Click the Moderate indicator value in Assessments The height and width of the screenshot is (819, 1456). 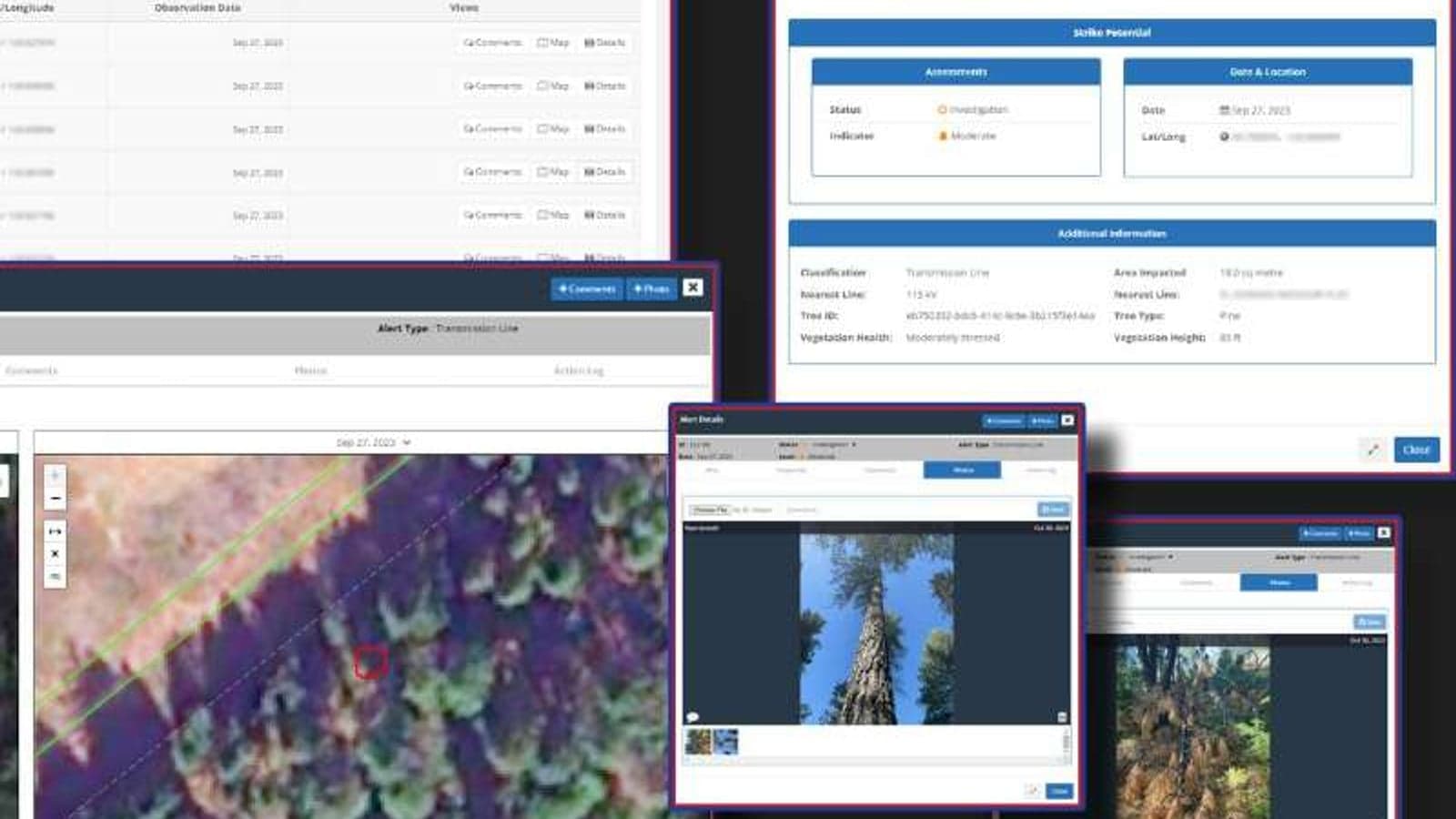(967, 136)
